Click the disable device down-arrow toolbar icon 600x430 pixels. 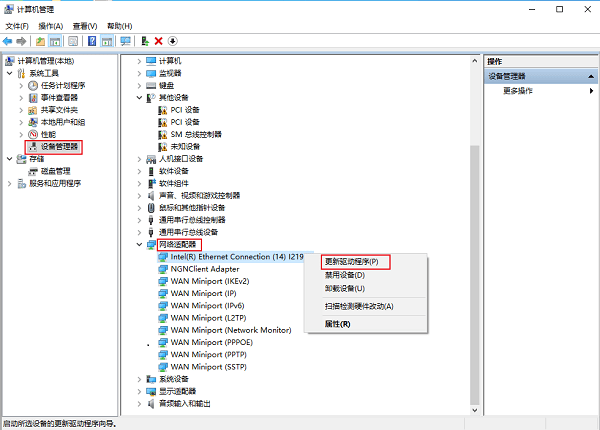click(x=172, y=41)
